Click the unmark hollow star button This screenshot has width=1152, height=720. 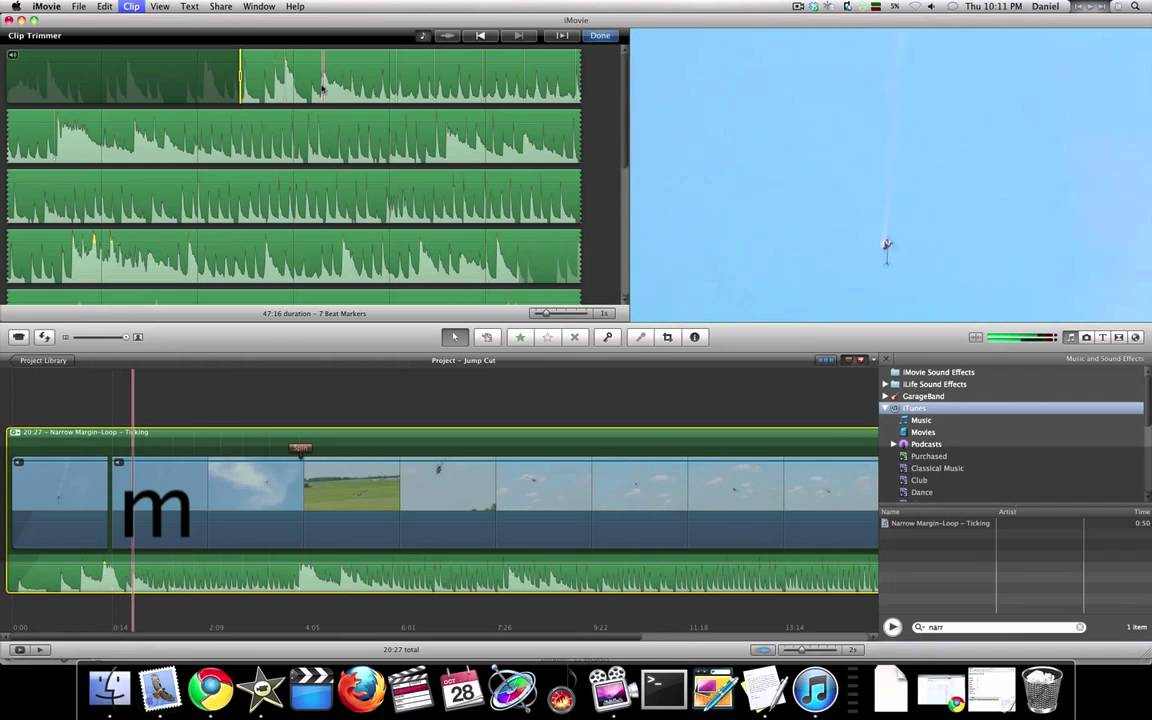tap(547, 337)
